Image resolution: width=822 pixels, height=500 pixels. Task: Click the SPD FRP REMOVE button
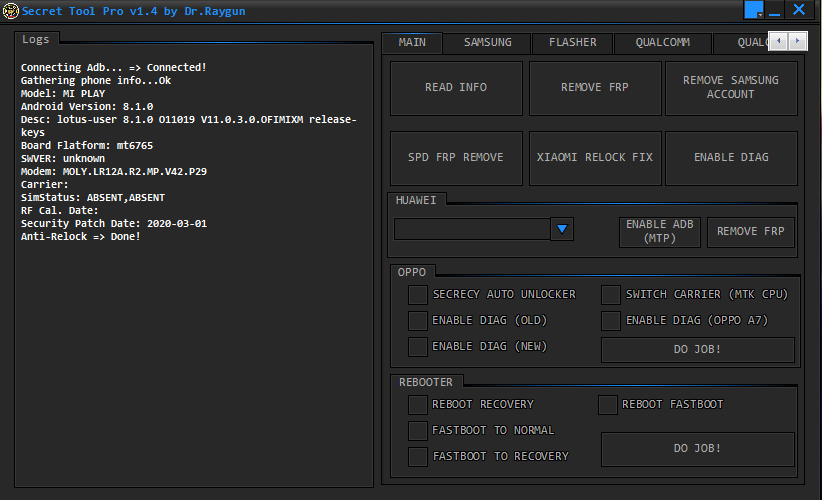tap(456, 158)
